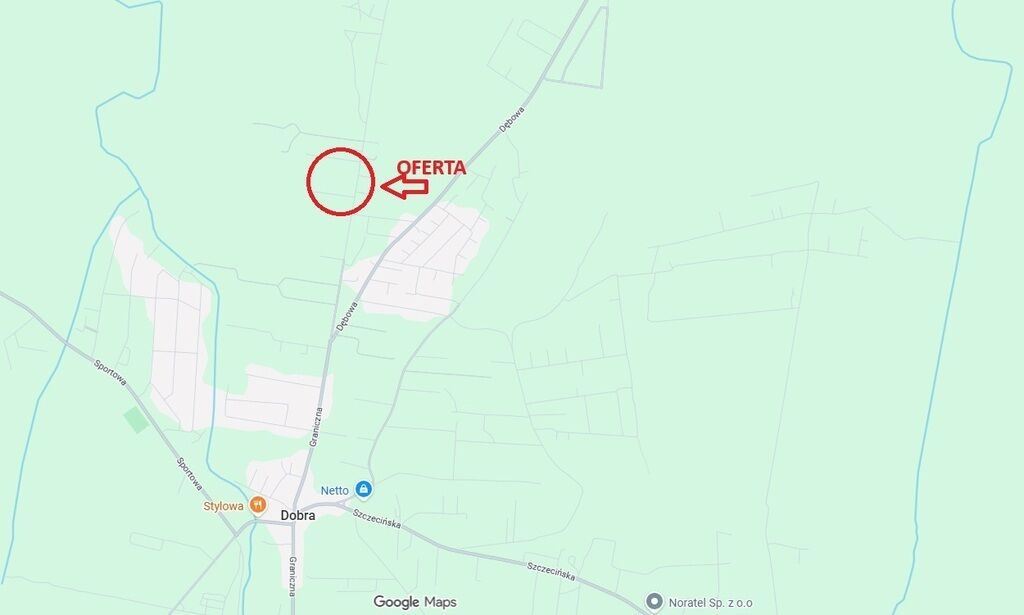Click the Szczecińska label near Noratel

551,571
